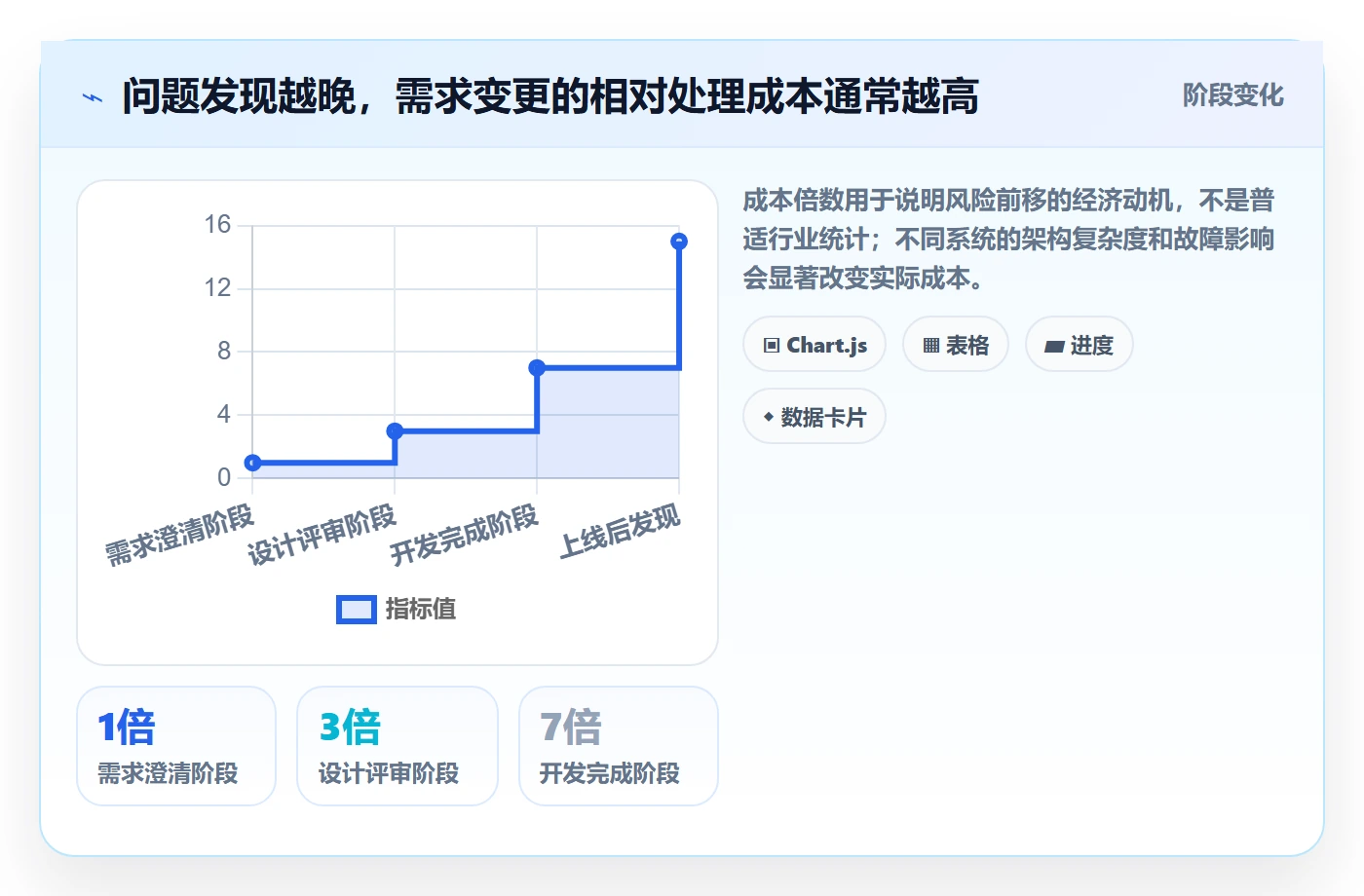Viewport: 1364px width, 896px height.
Task: Click the x-axis label 设计评审阶段
Action: (322, 536)
